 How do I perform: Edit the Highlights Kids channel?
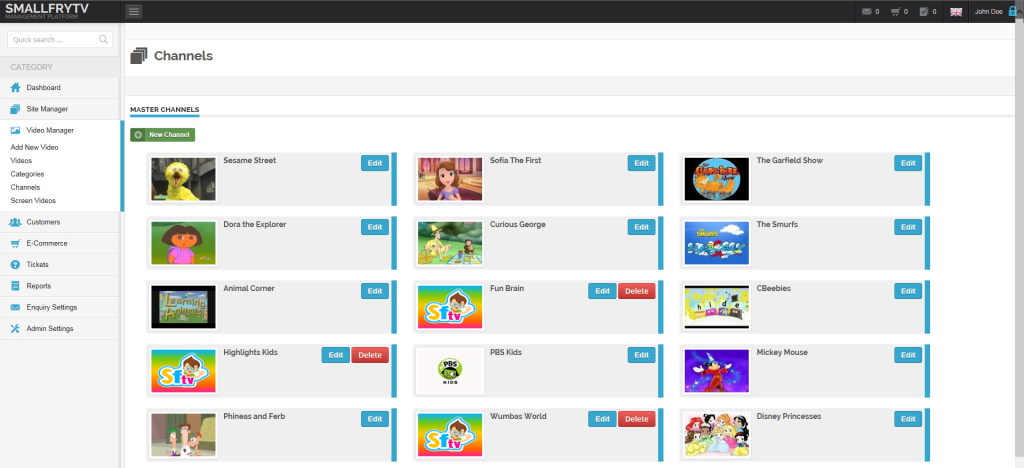(336, 355)
